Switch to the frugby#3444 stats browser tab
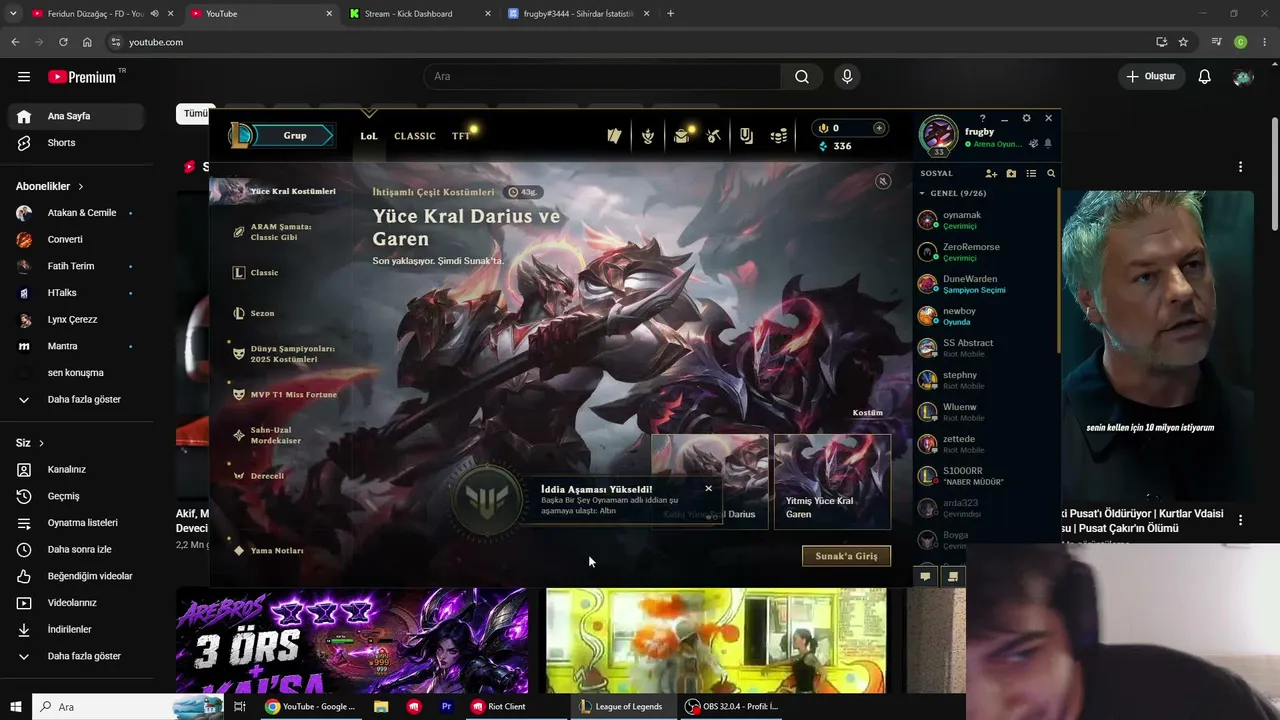This screenshot has height=720, width=1280. pyautogui.click(x=578, y=14)
